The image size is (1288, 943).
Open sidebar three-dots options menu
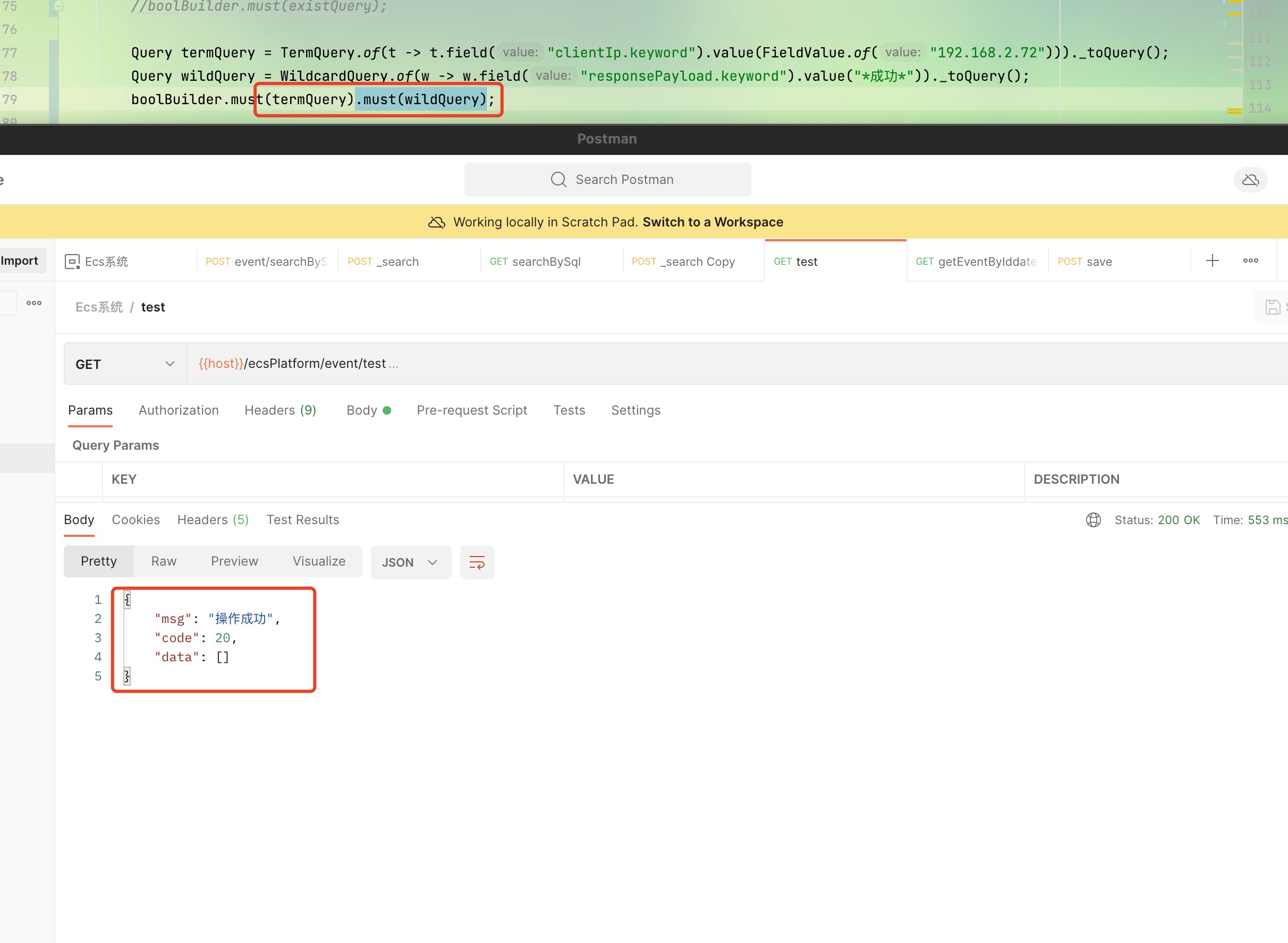click(33, 303)
